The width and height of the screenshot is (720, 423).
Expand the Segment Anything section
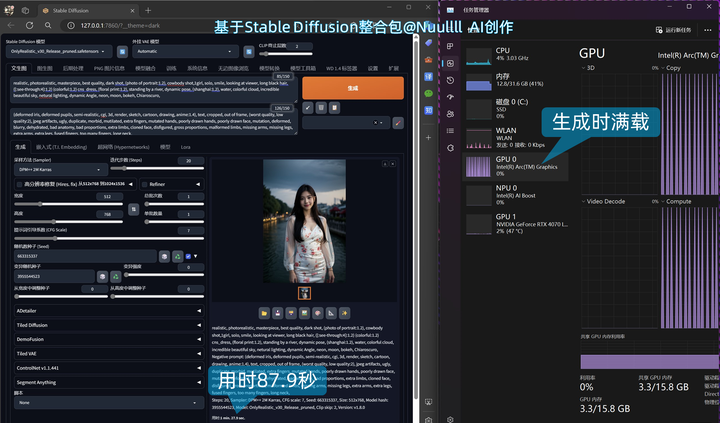click(x=109, y=382)
